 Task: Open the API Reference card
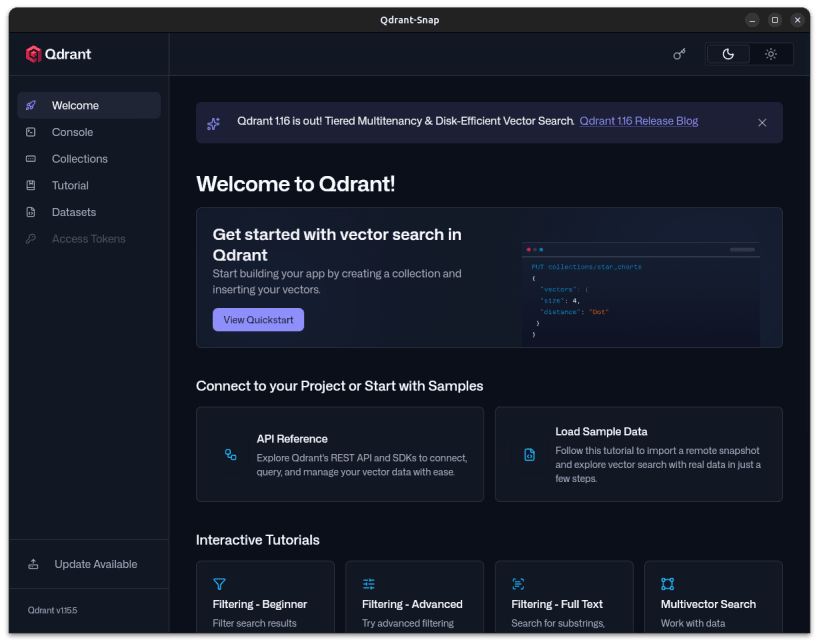pyautogui.click(x=340, y=454)
